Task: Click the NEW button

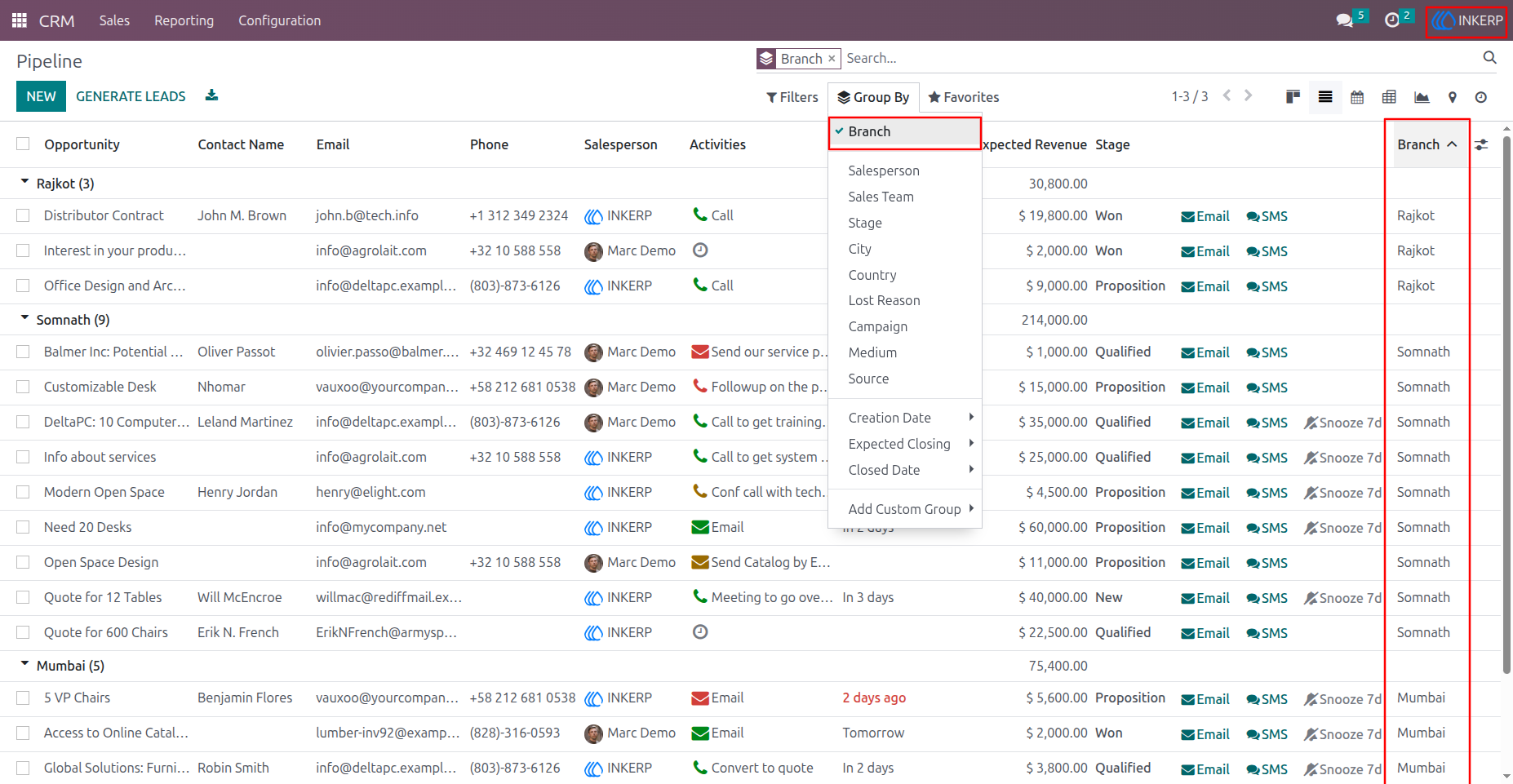Action: pyautogui.click(x=41, y=96)
